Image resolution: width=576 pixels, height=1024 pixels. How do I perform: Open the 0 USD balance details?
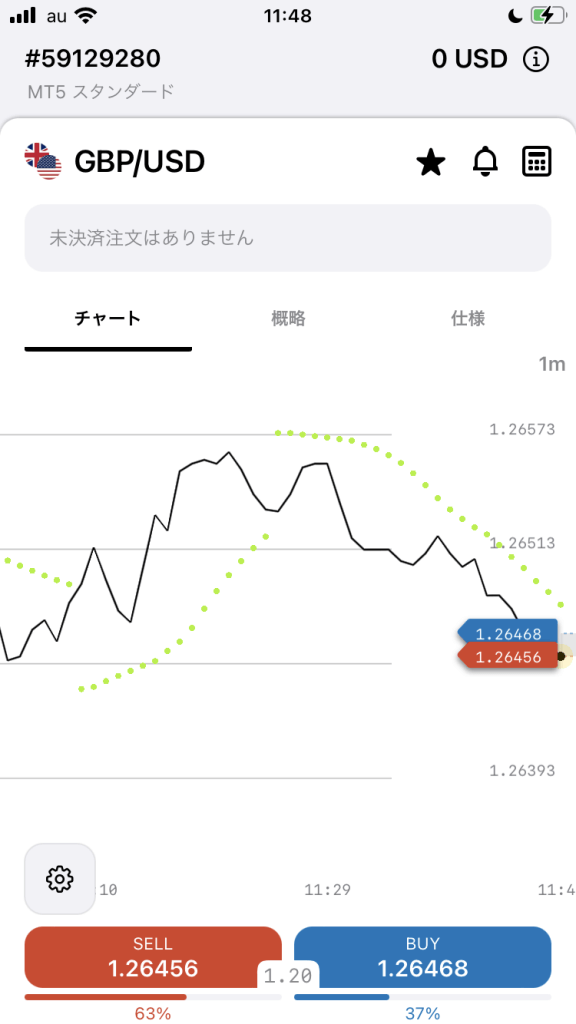click(x=469, y=59)
